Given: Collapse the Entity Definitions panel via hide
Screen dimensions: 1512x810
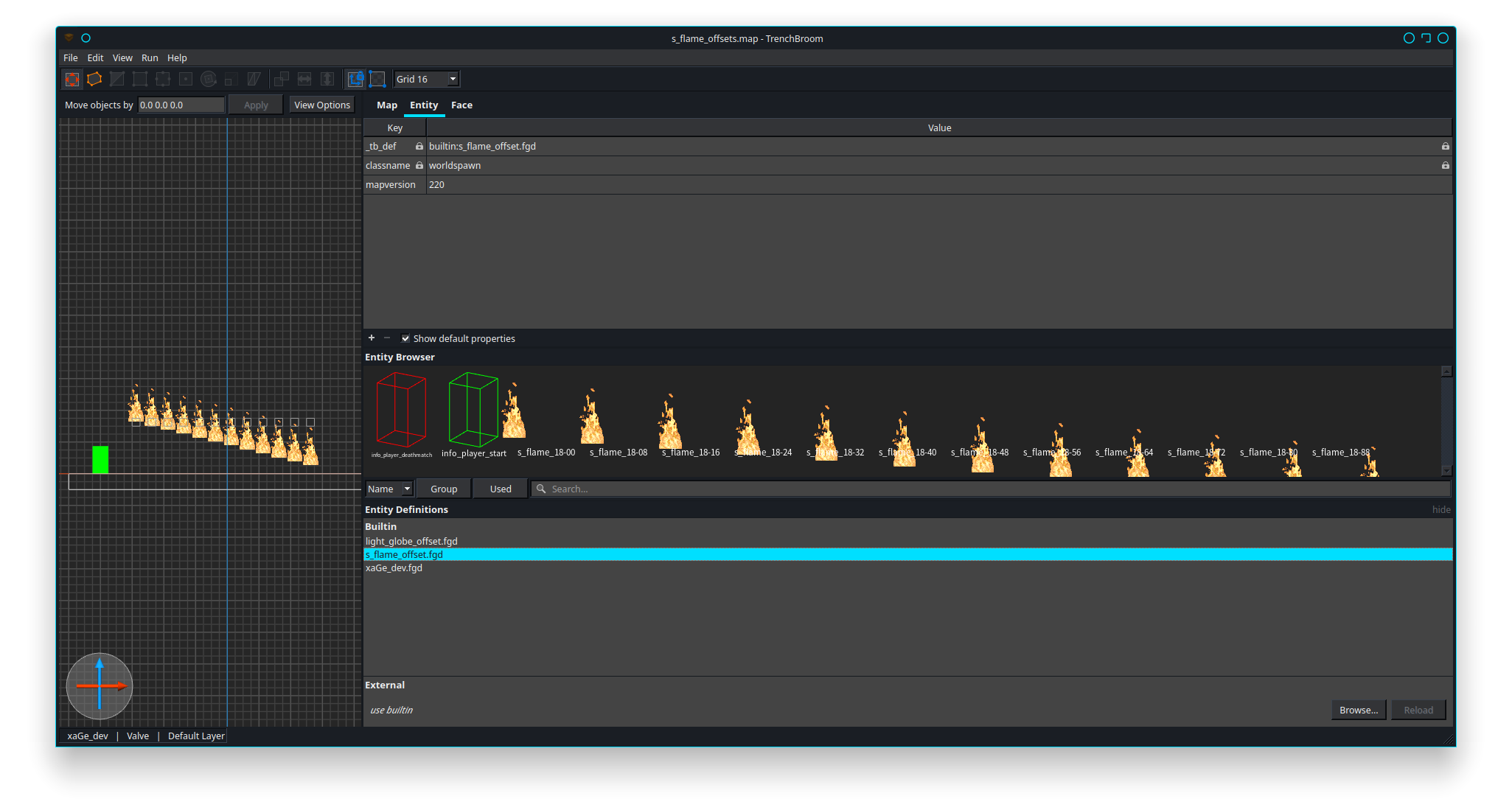Looking at the screenshot, I should pos(1440,509).
